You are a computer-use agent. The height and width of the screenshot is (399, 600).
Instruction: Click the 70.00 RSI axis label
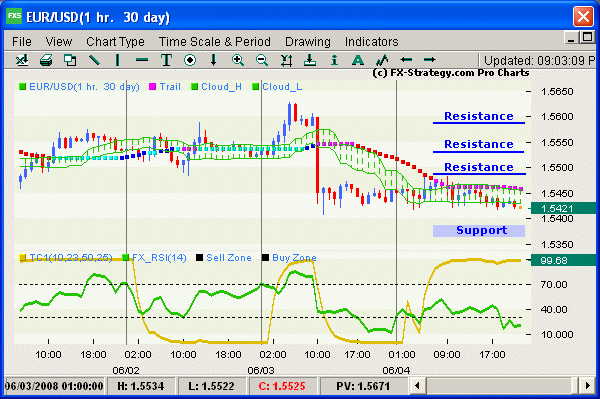(554, 284)
